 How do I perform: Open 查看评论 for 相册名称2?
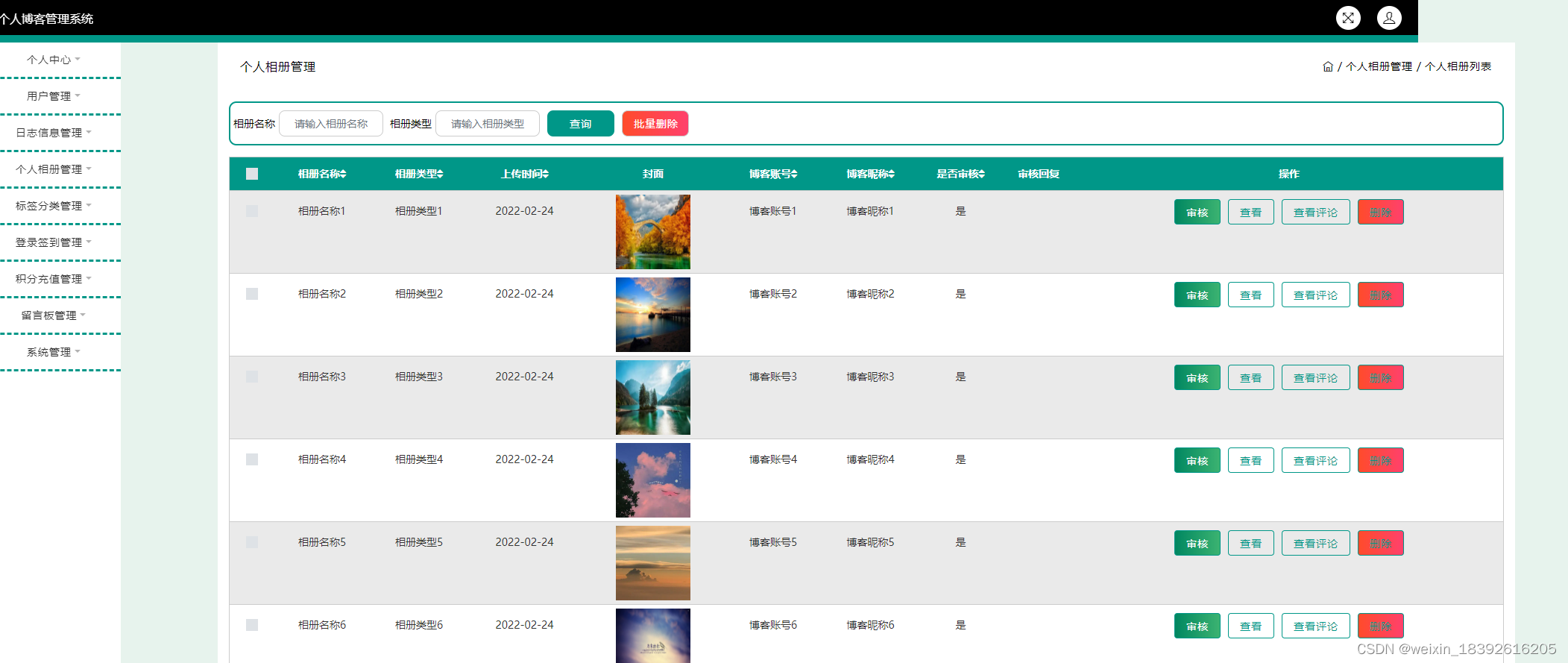(1316, 295)
